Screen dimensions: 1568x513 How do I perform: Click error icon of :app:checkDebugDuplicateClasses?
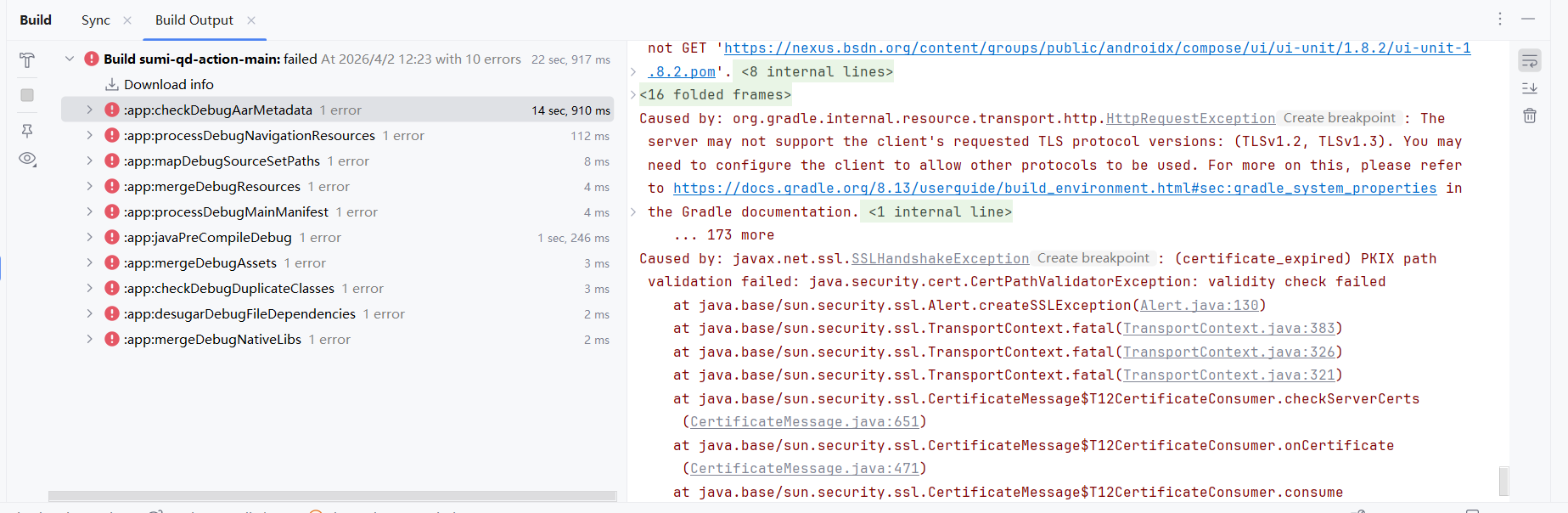tap(111, 288)
